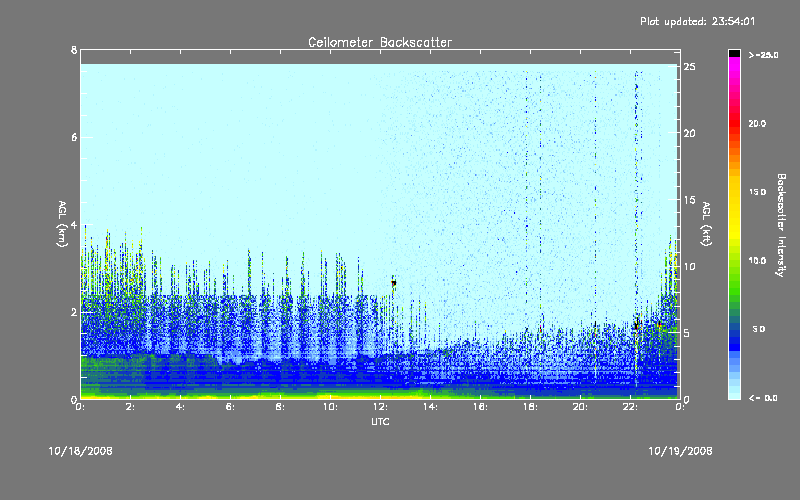800x500 pixels.
Task: Click the 'Plot updated: 23:54:01' timestamp
Action: [697, 21]
